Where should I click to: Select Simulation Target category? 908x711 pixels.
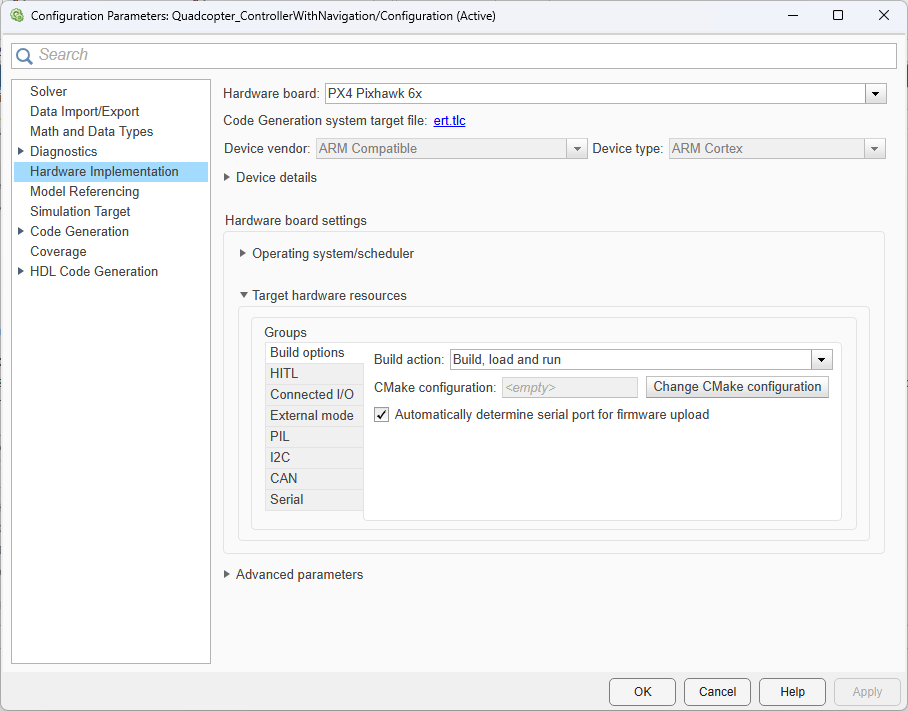pyautogui.click(x=80, y=211)
